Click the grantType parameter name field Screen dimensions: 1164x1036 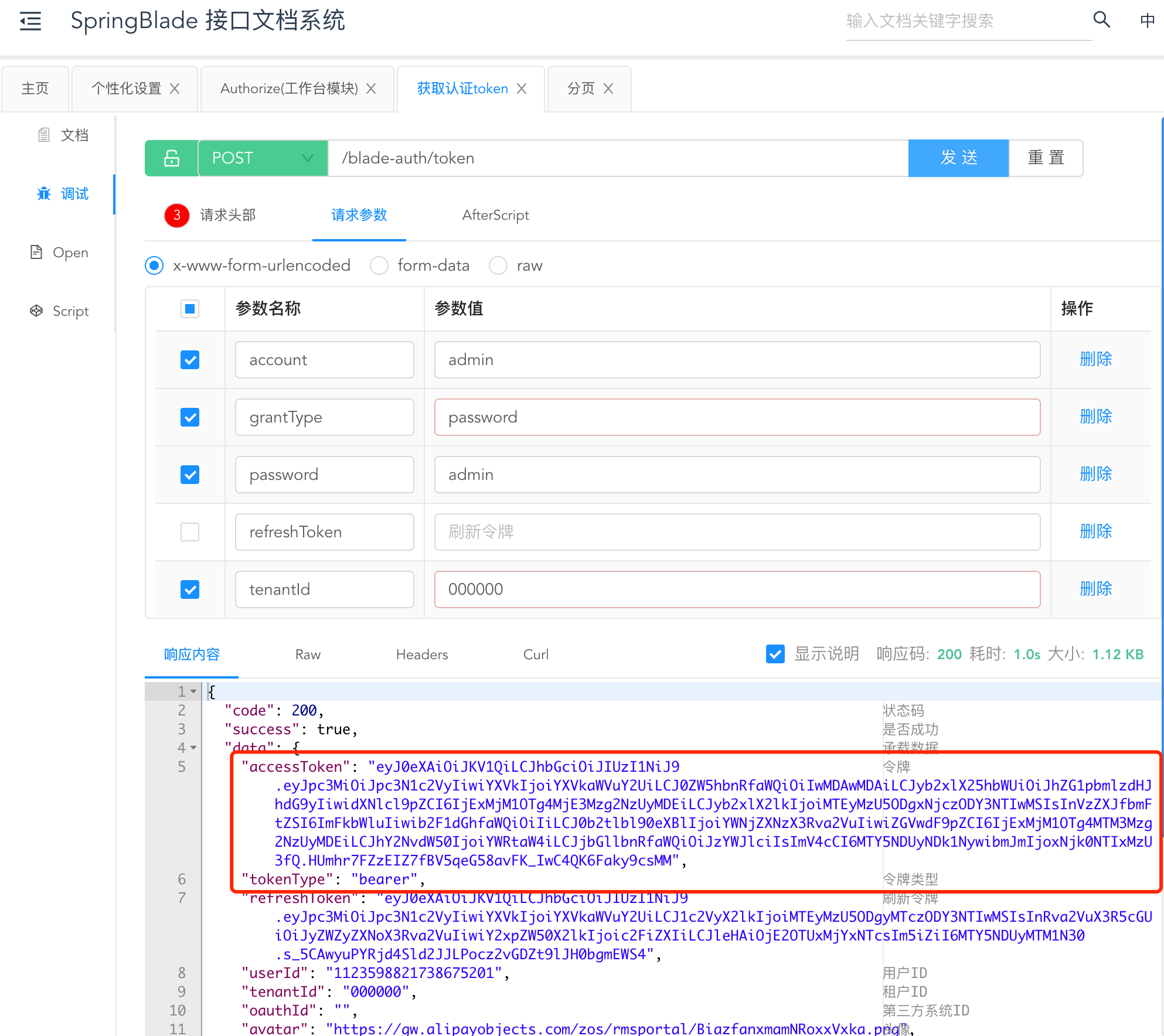tap(325, 417)
